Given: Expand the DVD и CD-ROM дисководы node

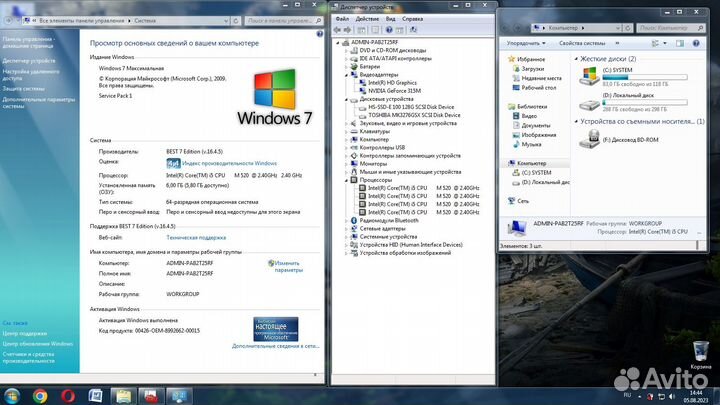Looking at the screenshot, I should coord(347,51).
